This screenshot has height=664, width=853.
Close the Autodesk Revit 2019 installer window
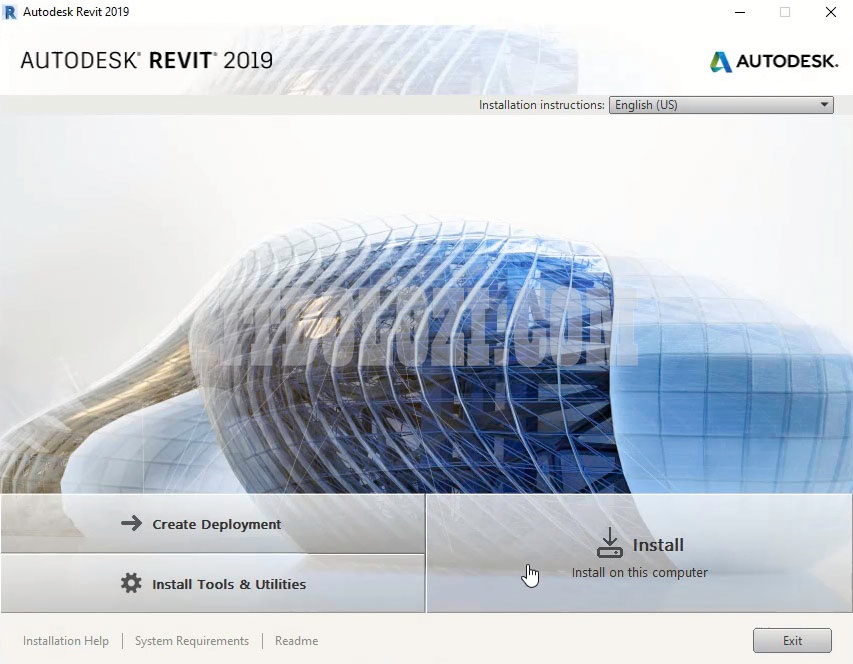pos(831,12)
